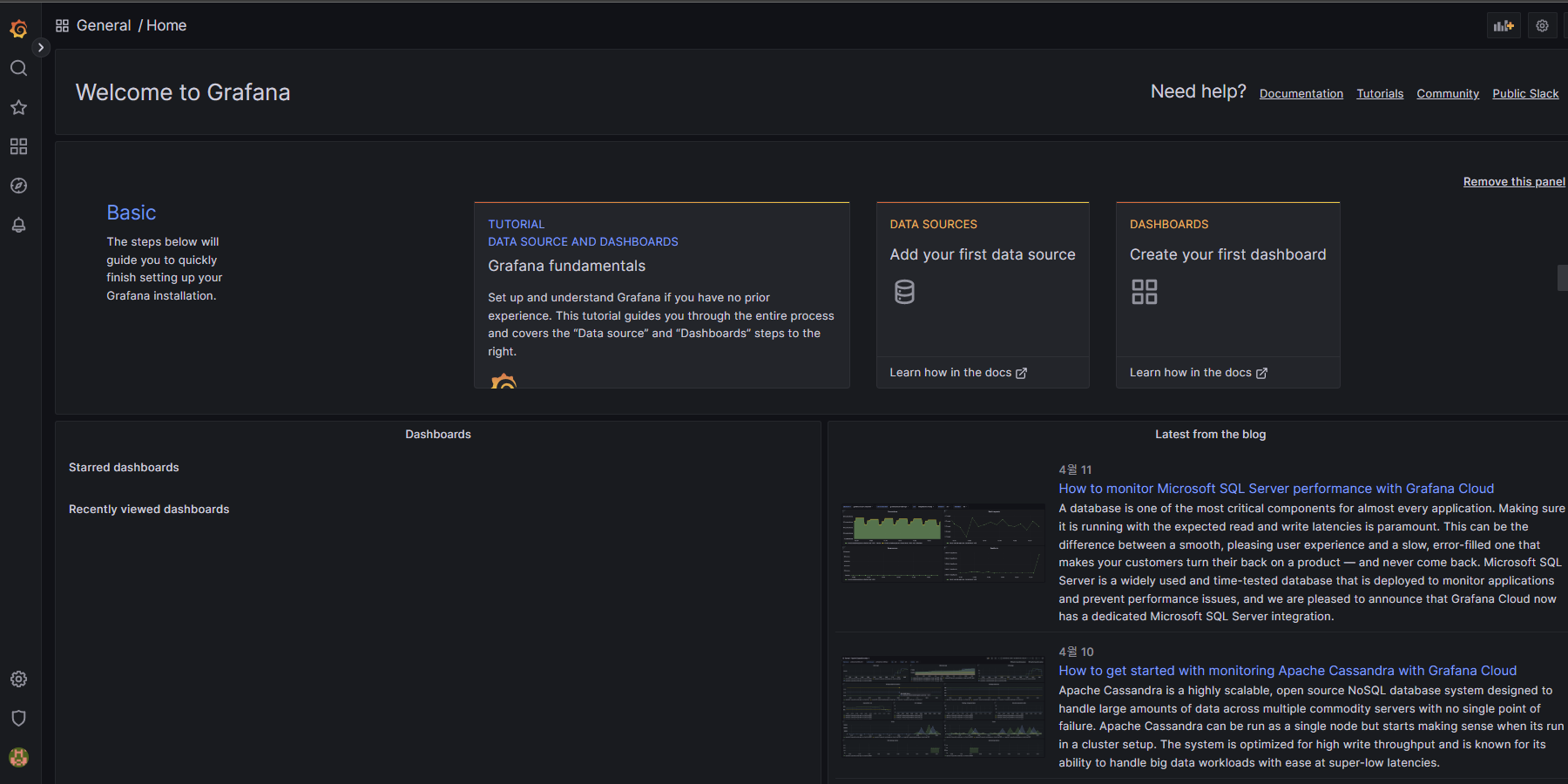Open the search dashboards icon

click(x=18, y=68)
